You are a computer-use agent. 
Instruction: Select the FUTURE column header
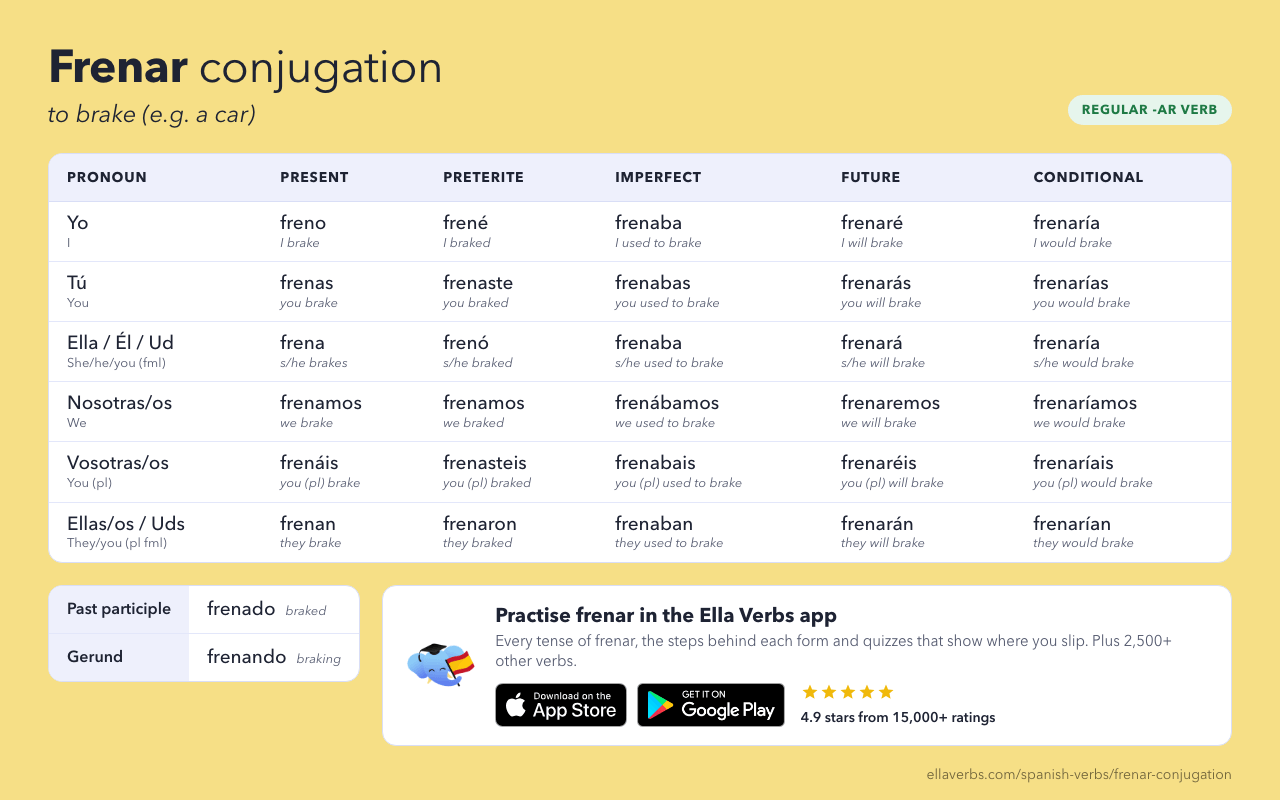click(870, 177)
